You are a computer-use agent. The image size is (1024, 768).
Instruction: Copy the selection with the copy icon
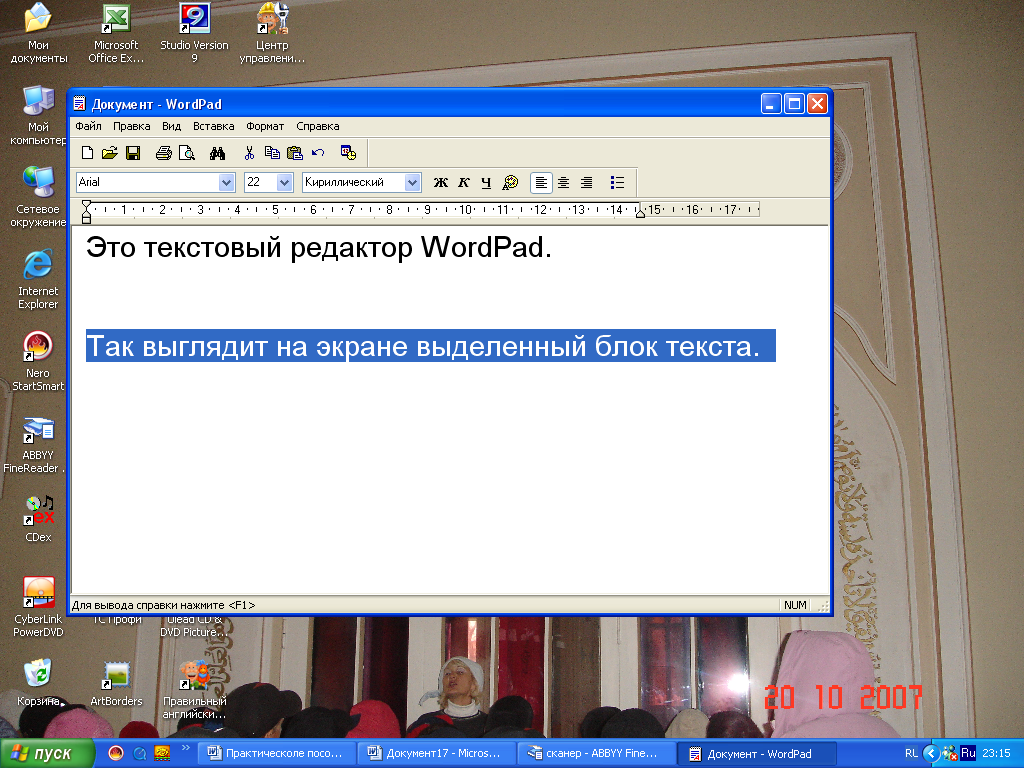point(272,153)
